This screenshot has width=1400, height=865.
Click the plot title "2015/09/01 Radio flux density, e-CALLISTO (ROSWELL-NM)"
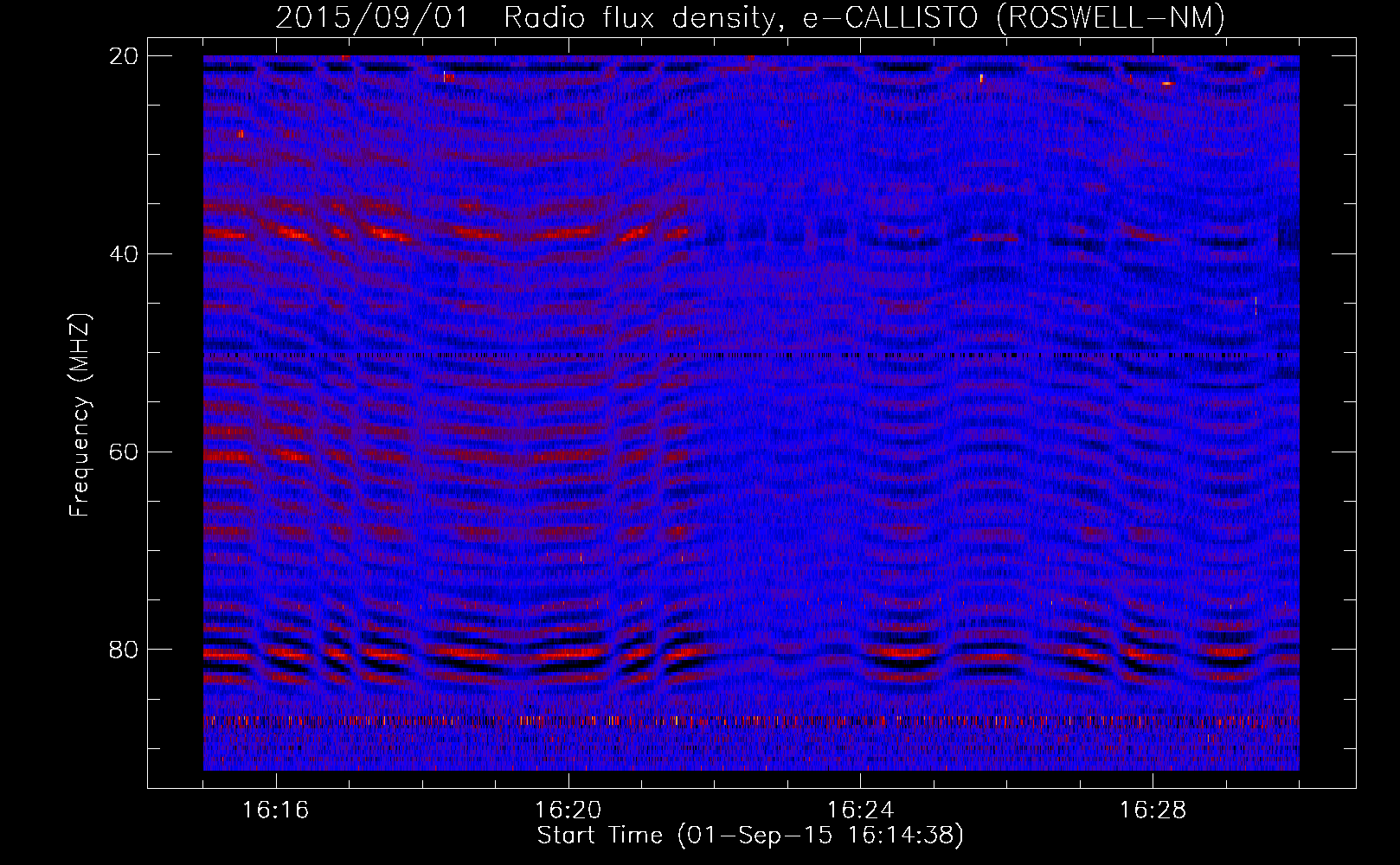click(x=750, y=17)
